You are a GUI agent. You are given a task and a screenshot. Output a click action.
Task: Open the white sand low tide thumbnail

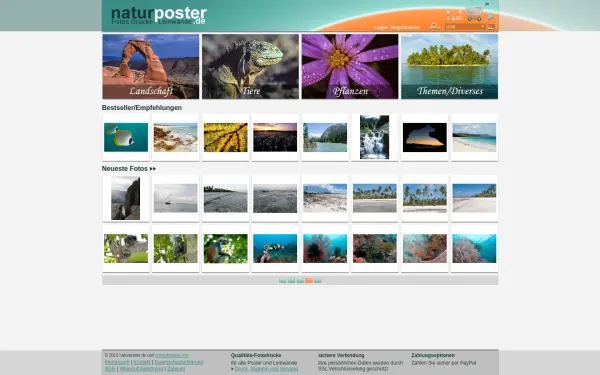[325, 198]
